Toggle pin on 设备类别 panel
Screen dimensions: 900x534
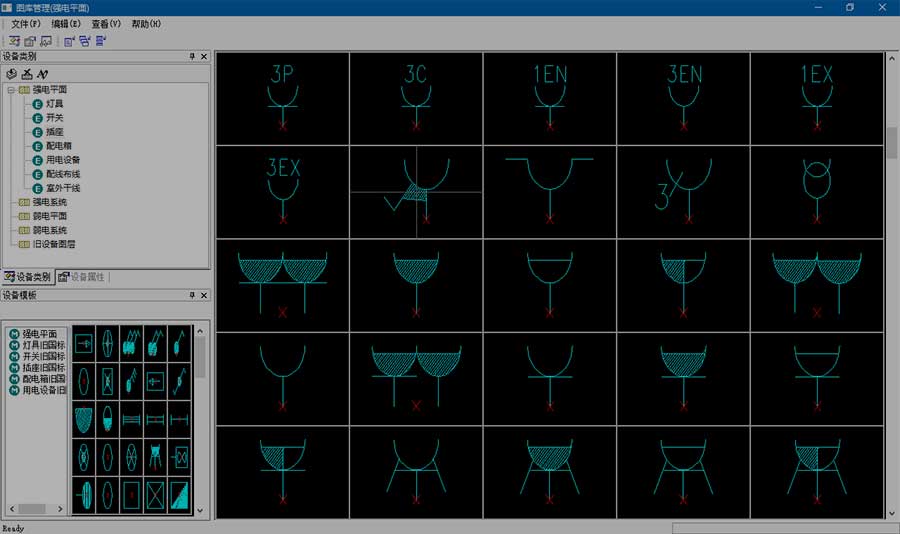(192, 56)
